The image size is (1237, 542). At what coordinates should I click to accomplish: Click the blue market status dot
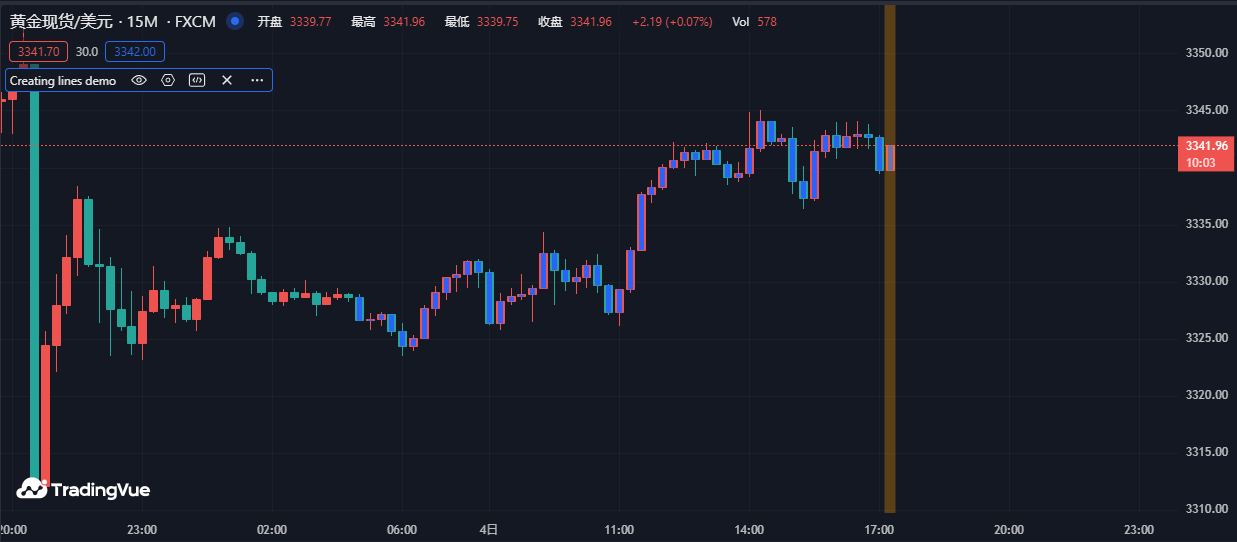pos(235,21)
